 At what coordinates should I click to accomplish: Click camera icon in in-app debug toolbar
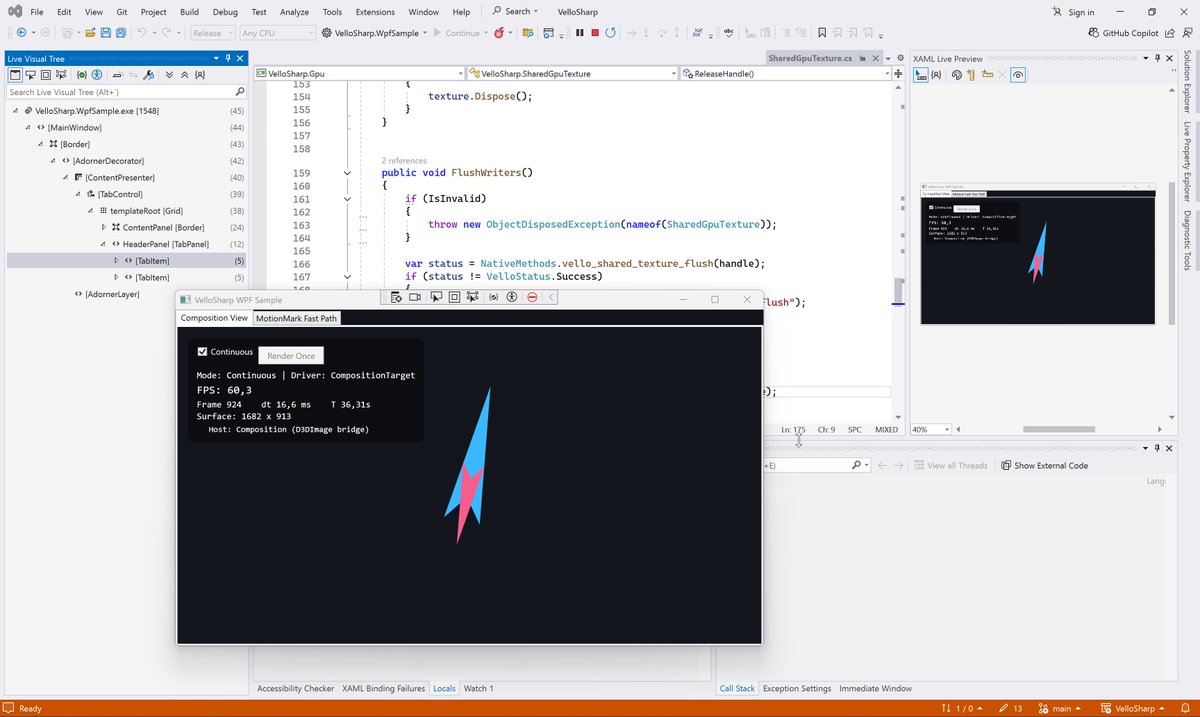415,297
